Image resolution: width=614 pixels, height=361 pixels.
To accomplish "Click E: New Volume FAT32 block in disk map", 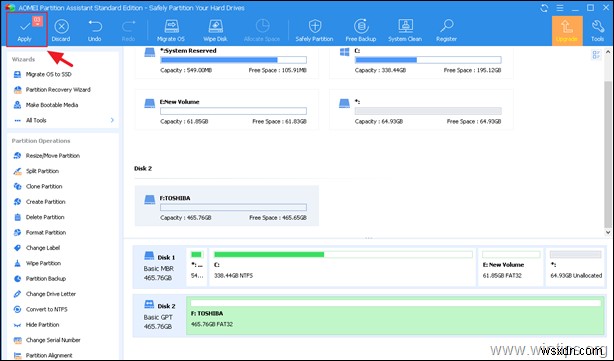I will pyautogui.click(x=511, y=267).
